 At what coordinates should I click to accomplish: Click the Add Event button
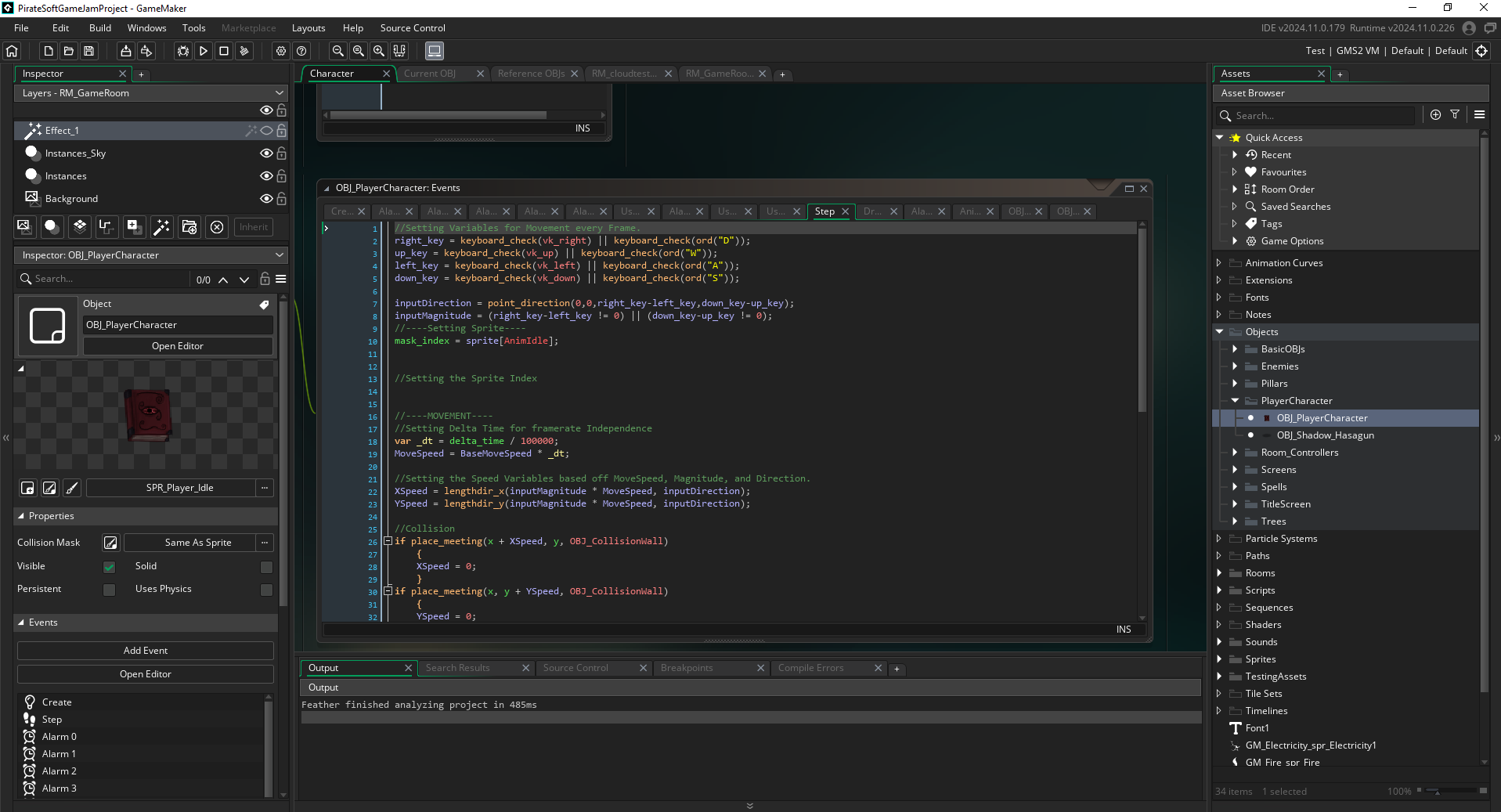click(x=146, y=651)
